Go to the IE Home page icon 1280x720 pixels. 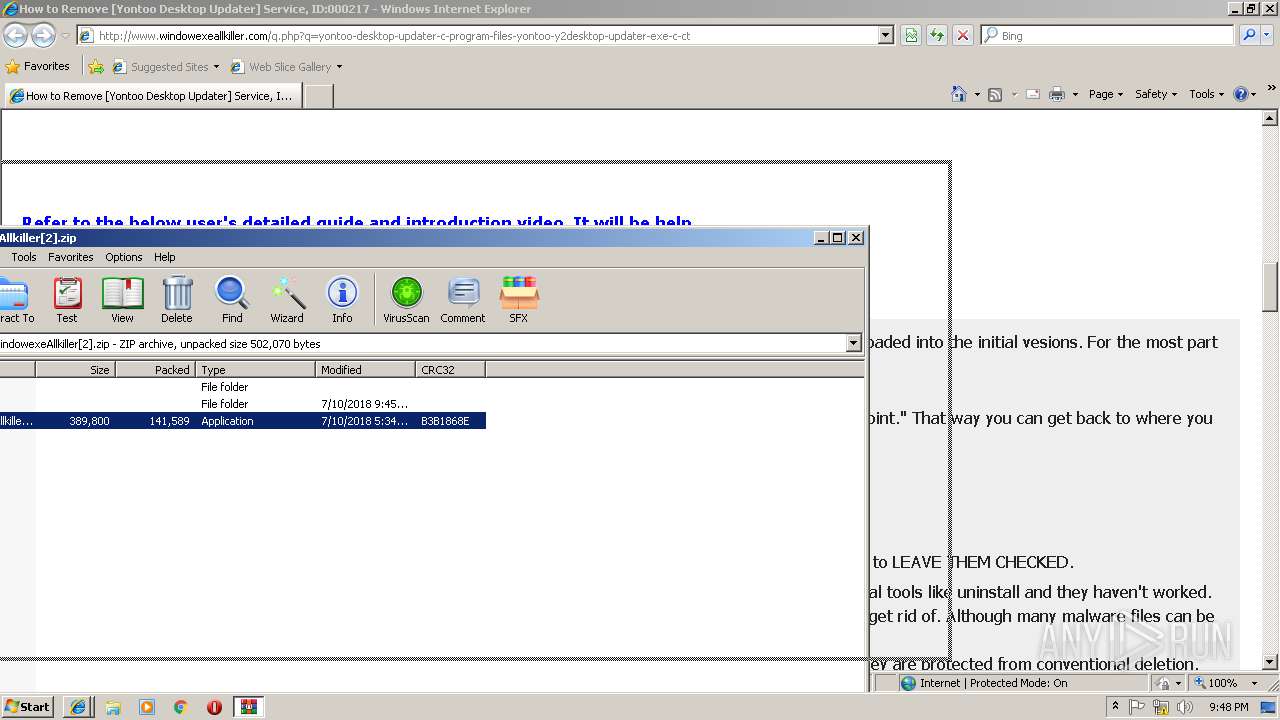(959, 94)
